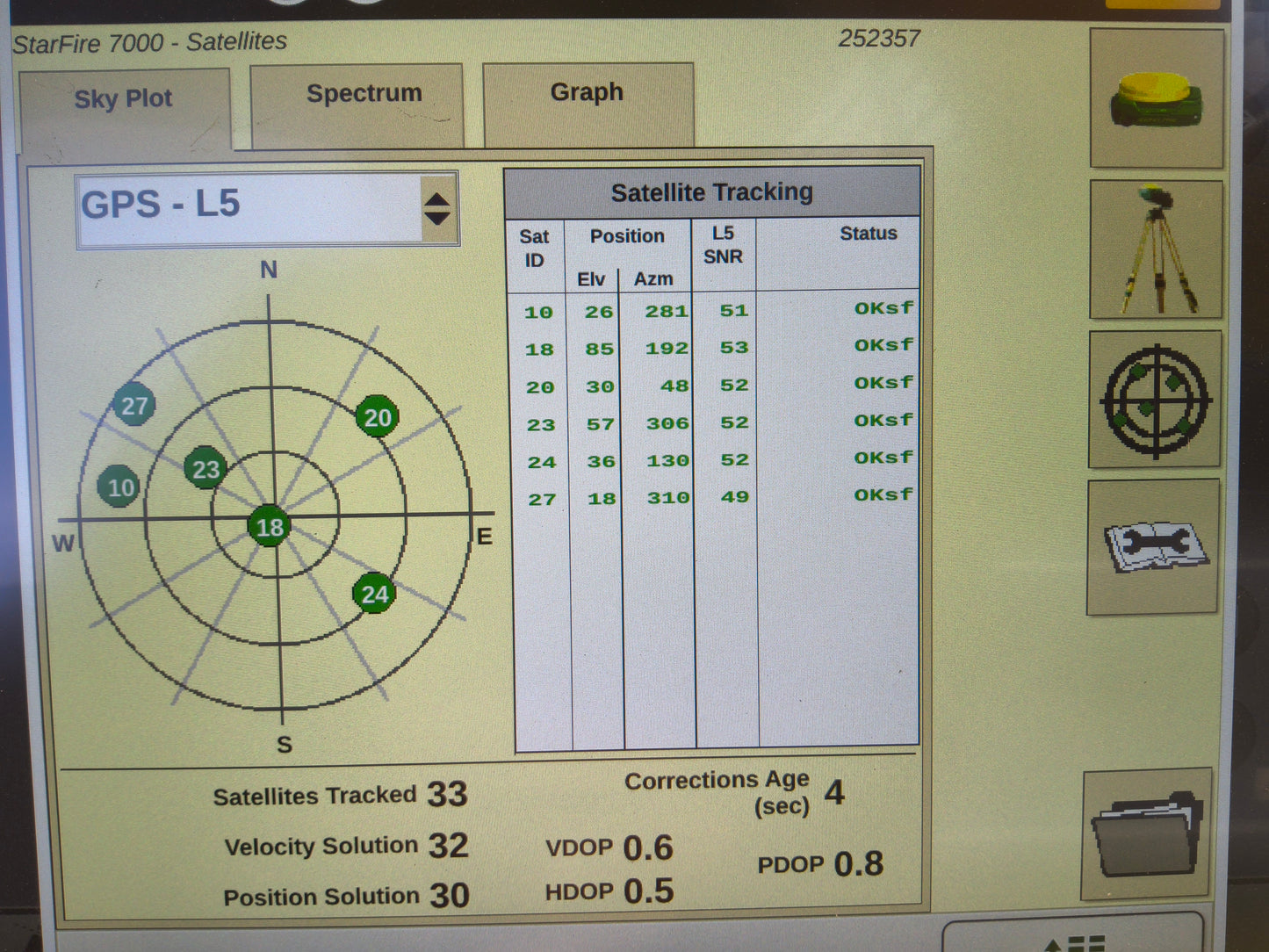Click Corrections Age value 4

click(x=834, y=793)
